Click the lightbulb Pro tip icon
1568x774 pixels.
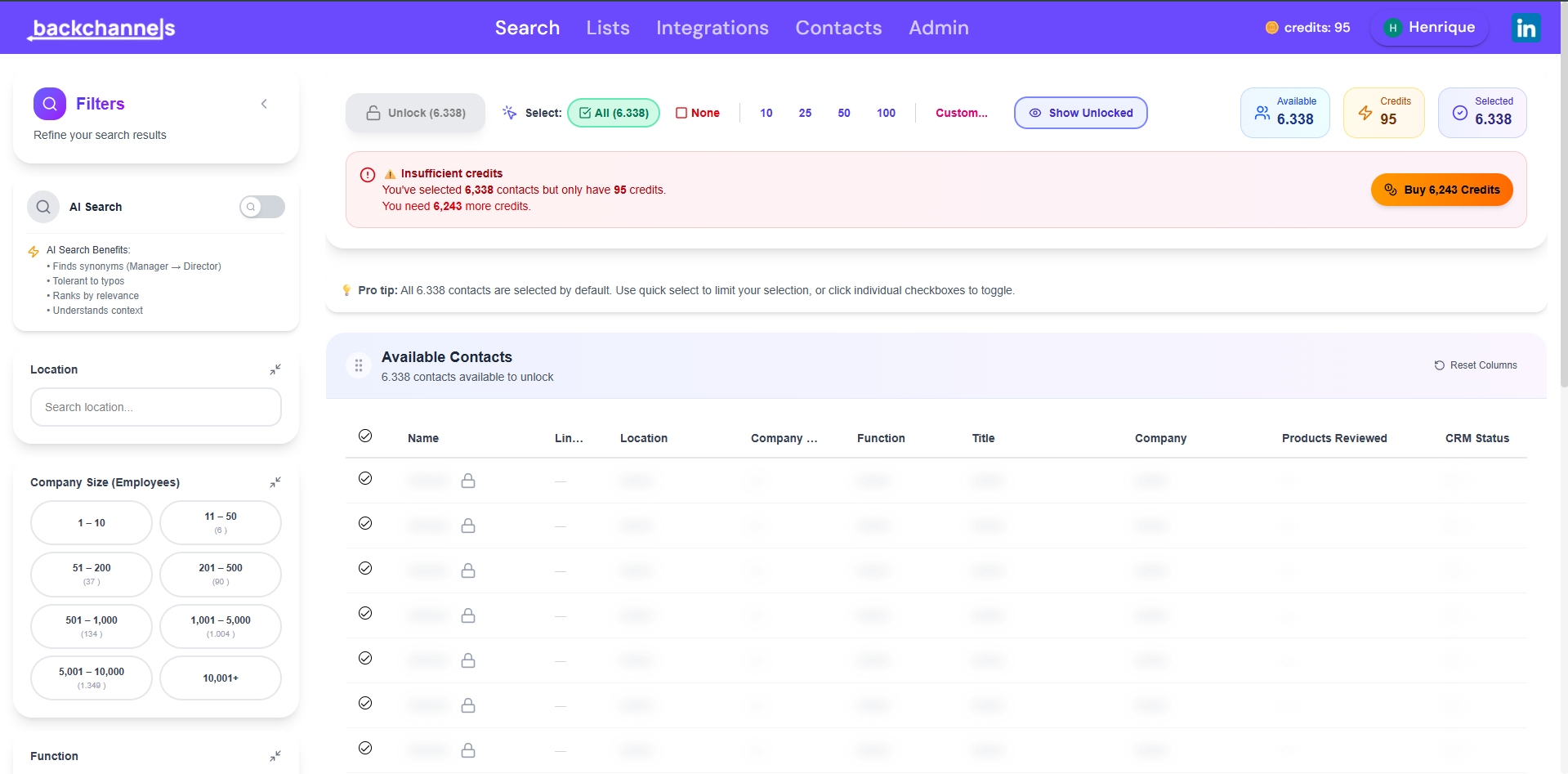(x=346, y=290)
